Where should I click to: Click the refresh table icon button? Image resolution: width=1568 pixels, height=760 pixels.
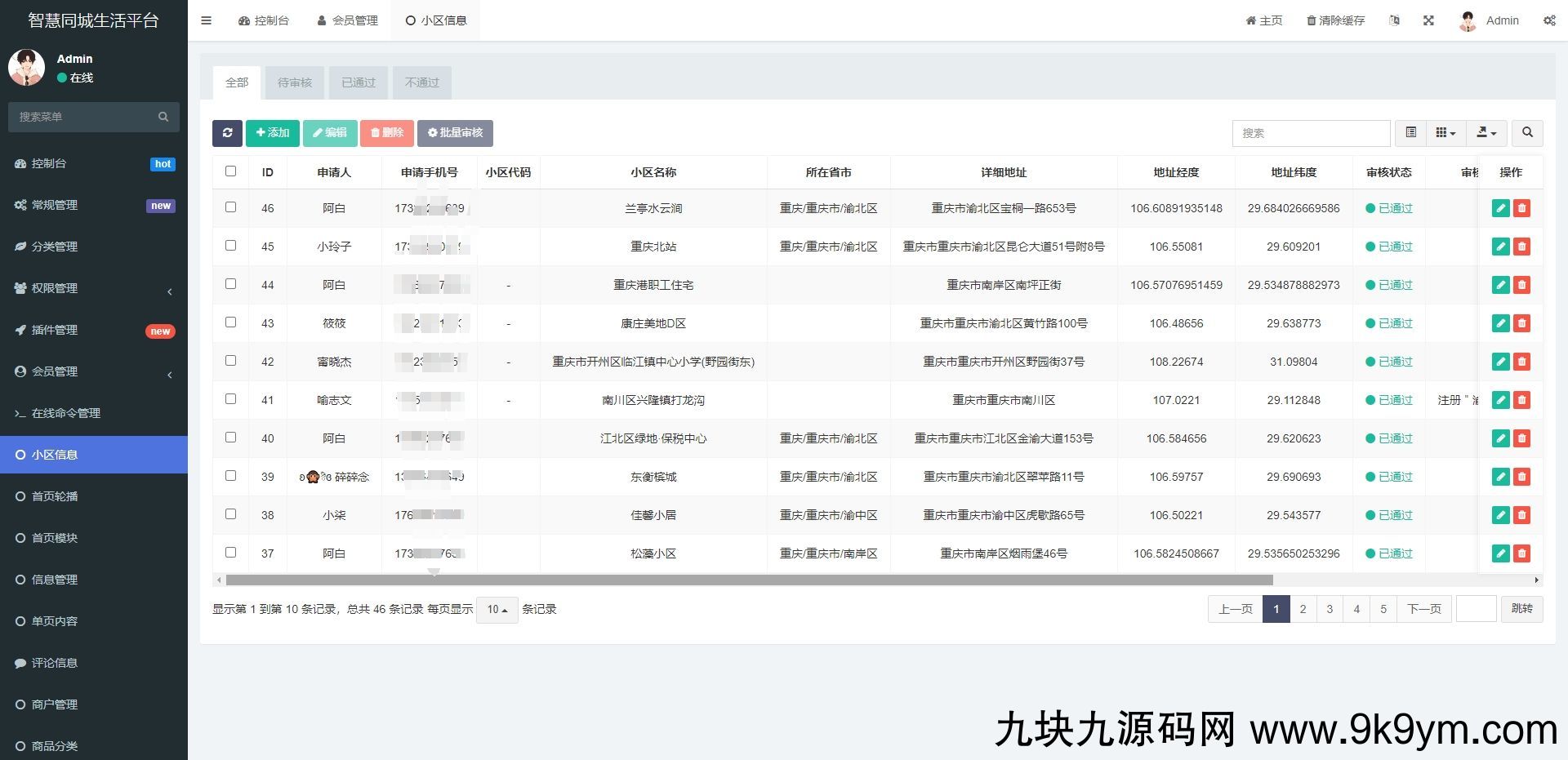[x=227, y=133]
